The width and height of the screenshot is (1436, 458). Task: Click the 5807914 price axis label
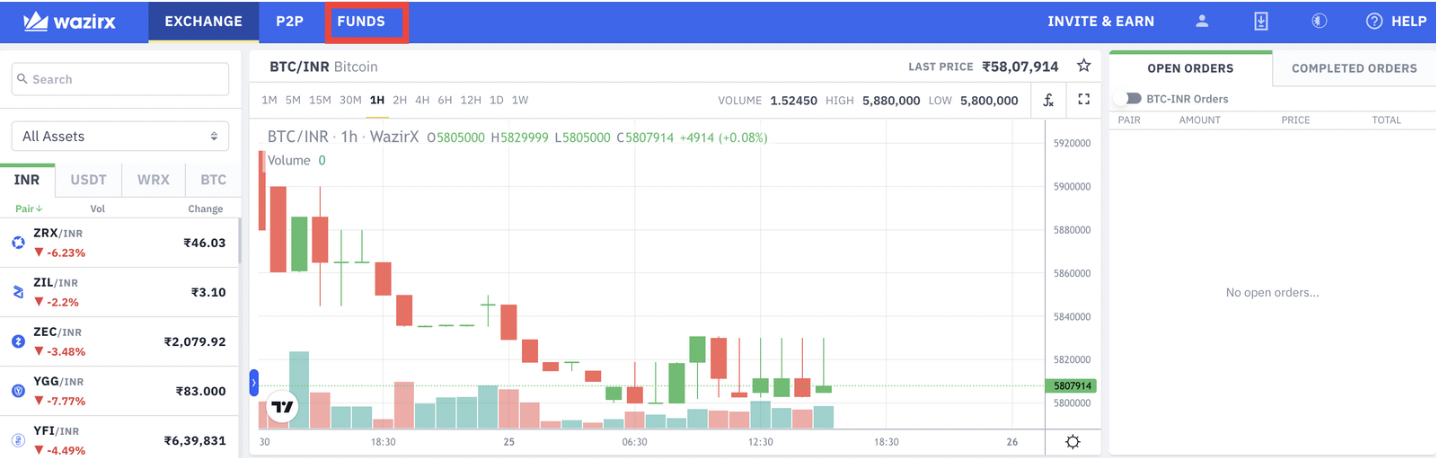[x=1071, y=385]
